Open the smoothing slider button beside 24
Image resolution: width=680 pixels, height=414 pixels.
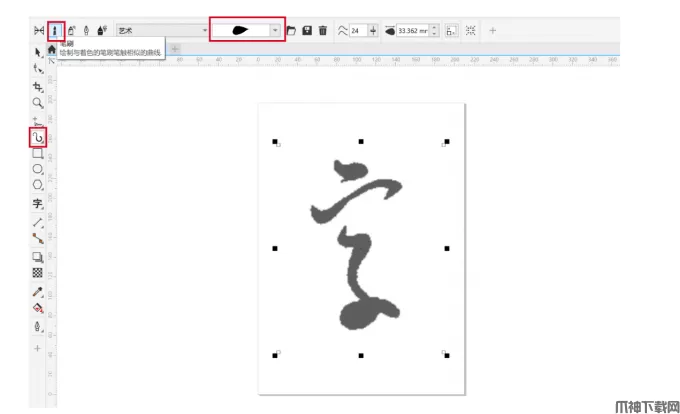pyautogui.click(x=373, y=30)
